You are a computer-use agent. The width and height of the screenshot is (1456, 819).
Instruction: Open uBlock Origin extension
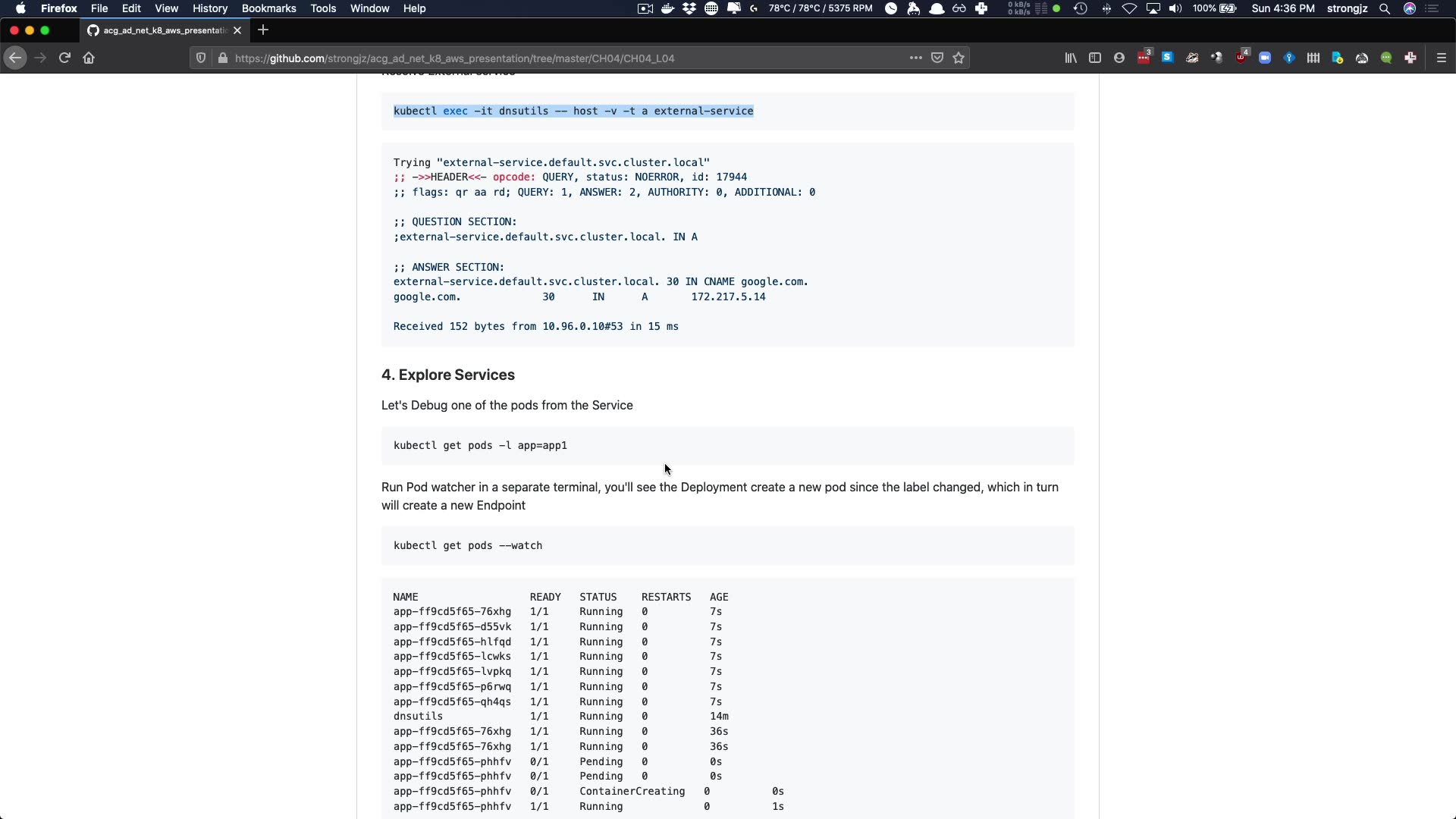1241,58
